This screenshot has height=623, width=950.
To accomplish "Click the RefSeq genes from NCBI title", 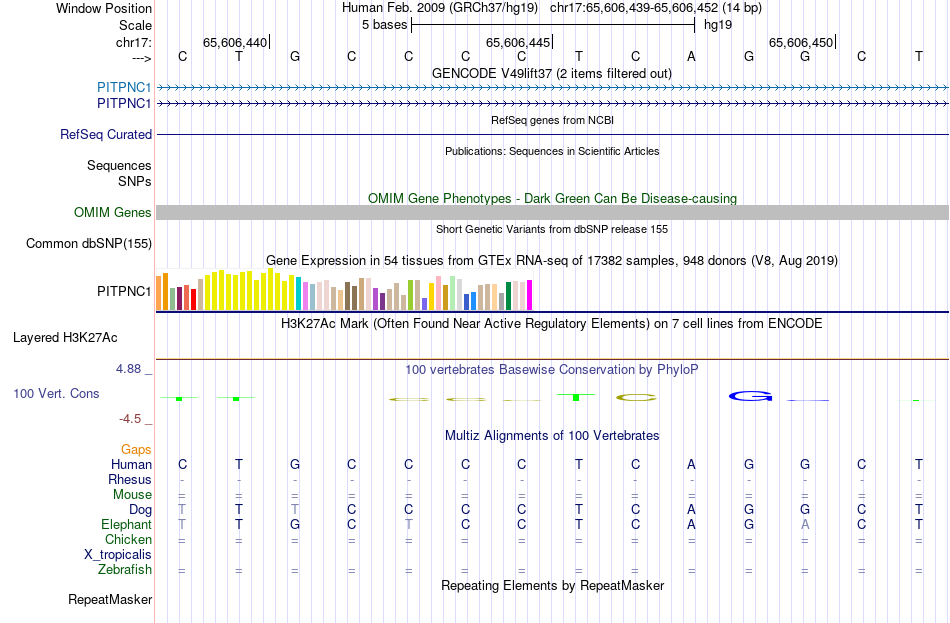I will (552, 120).
